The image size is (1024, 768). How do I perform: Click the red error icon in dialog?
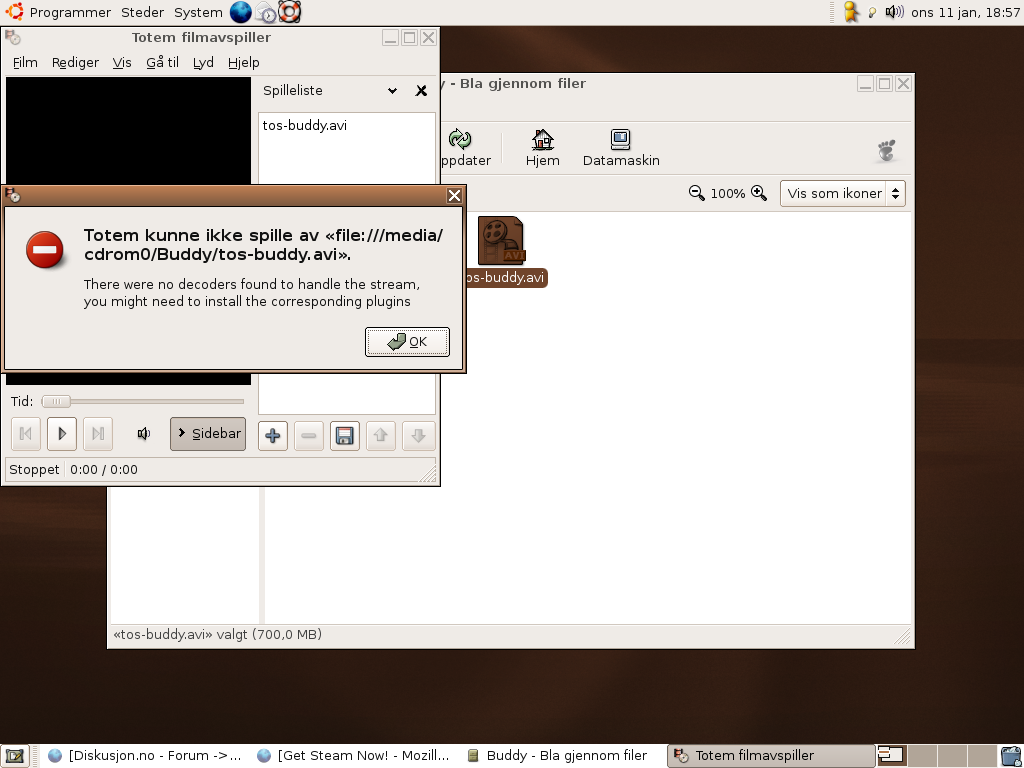pos(44,249)
